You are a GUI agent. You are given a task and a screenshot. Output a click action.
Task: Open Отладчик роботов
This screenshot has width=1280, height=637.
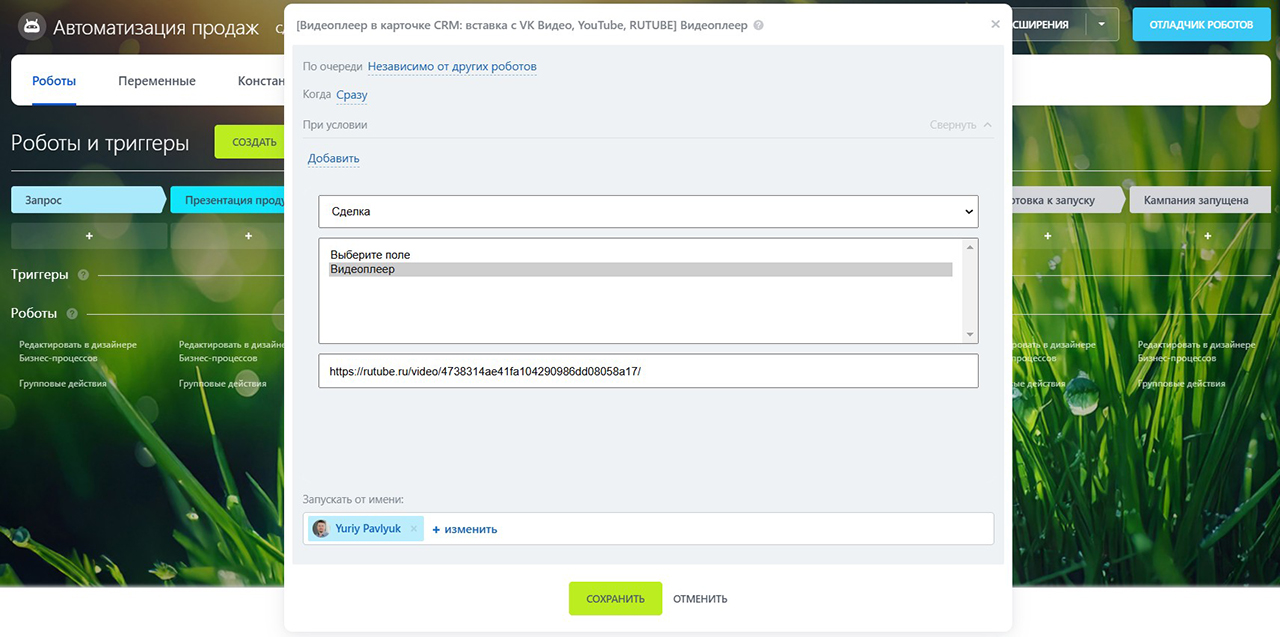[x=1201, y=24]
